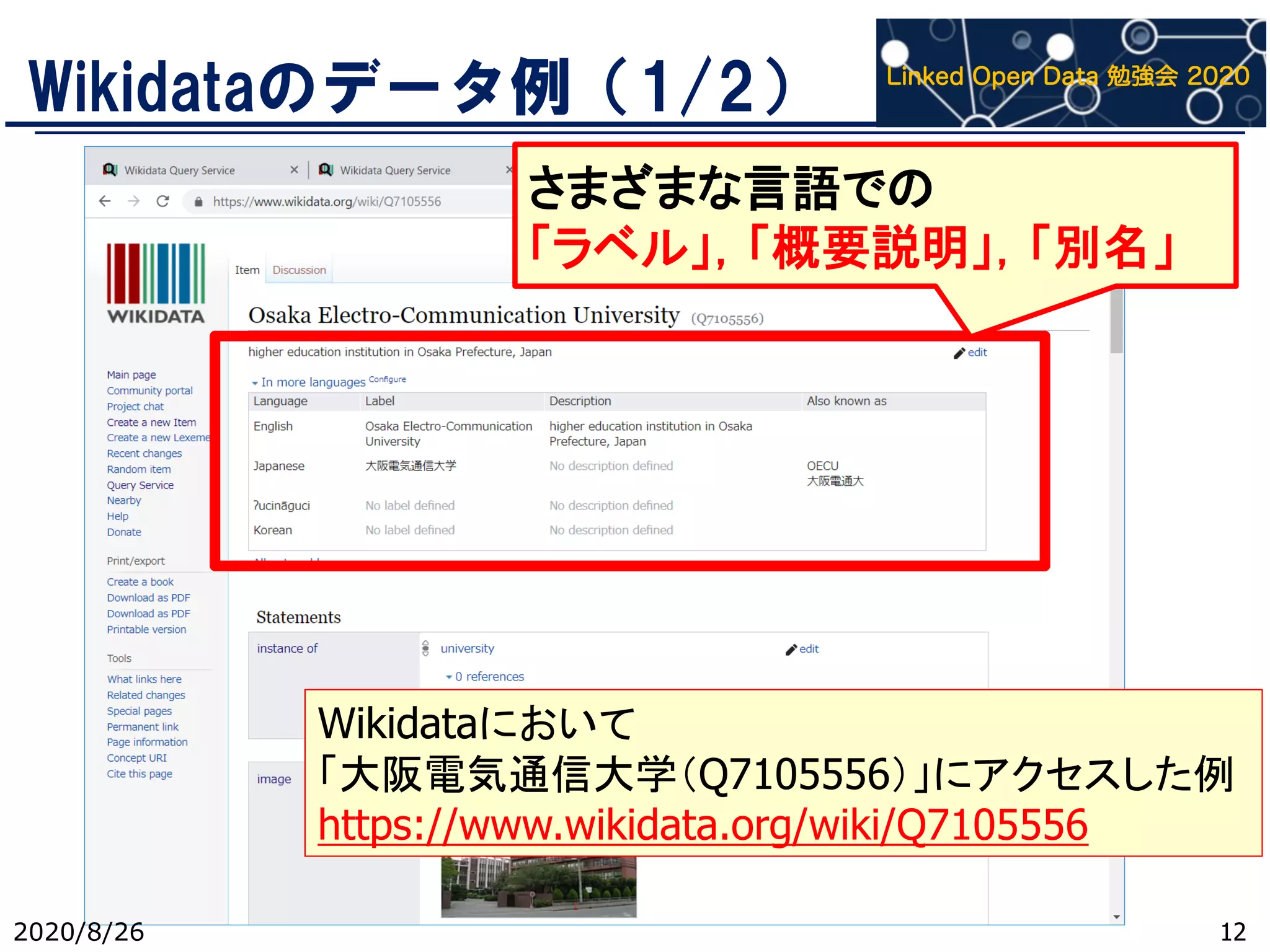Click the Also known as column header

(846, 402)
